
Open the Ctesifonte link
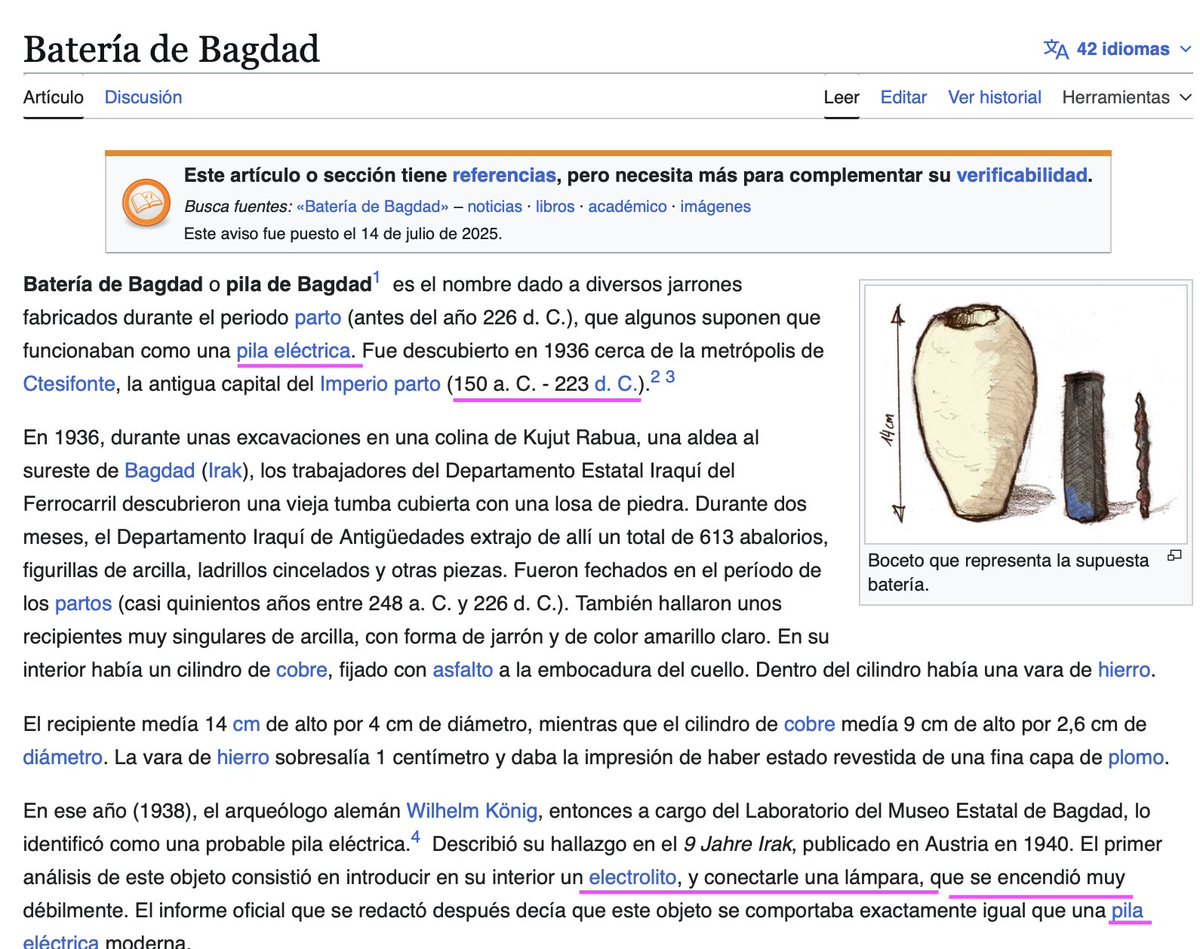point(70,384)
